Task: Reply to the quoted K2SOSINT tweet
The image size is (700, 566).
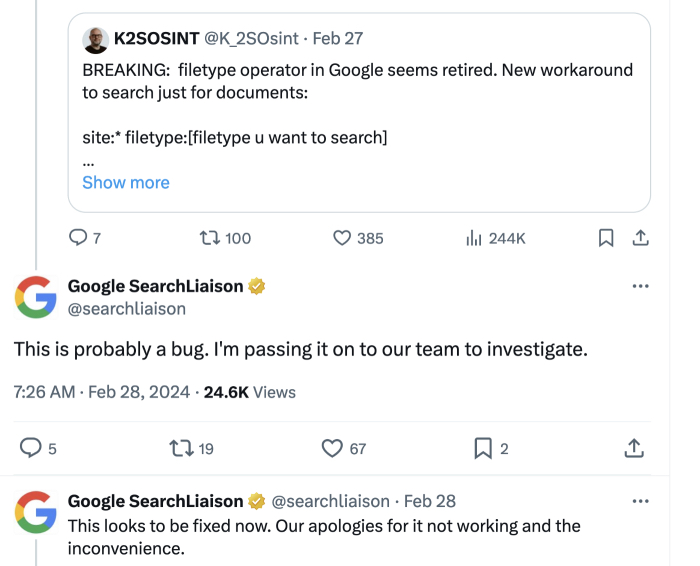Action: coord(78,238)
